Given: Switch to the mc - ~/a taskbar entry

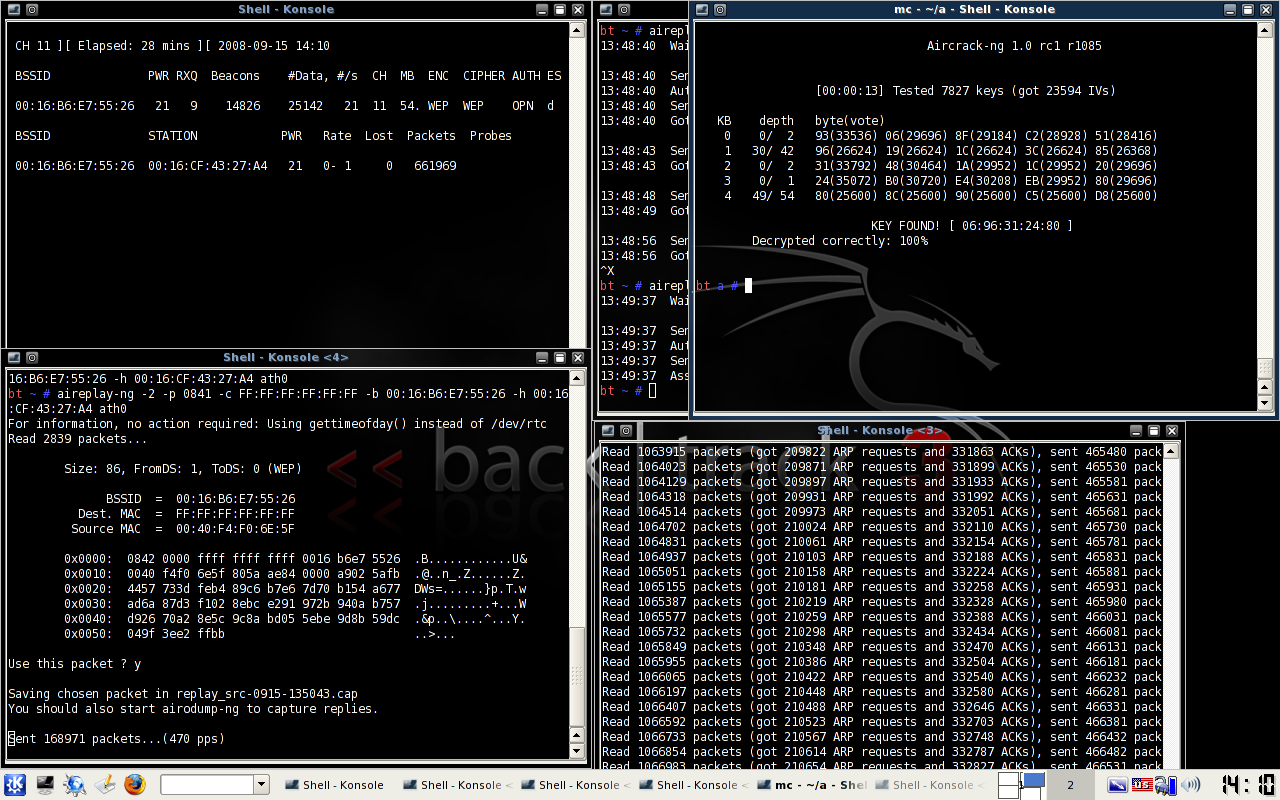Looking at the screenshot, I should tap(814, 785).
